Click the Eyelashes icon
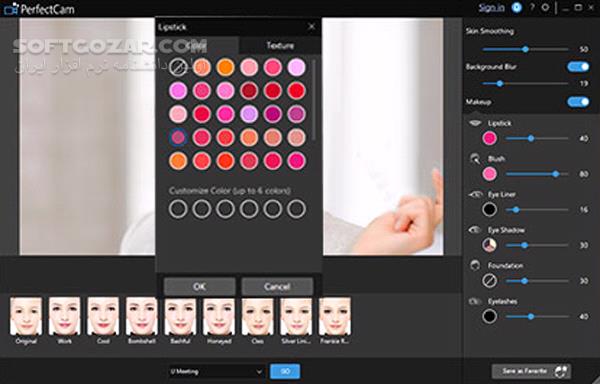600x384 pixels. coord(475,301)
